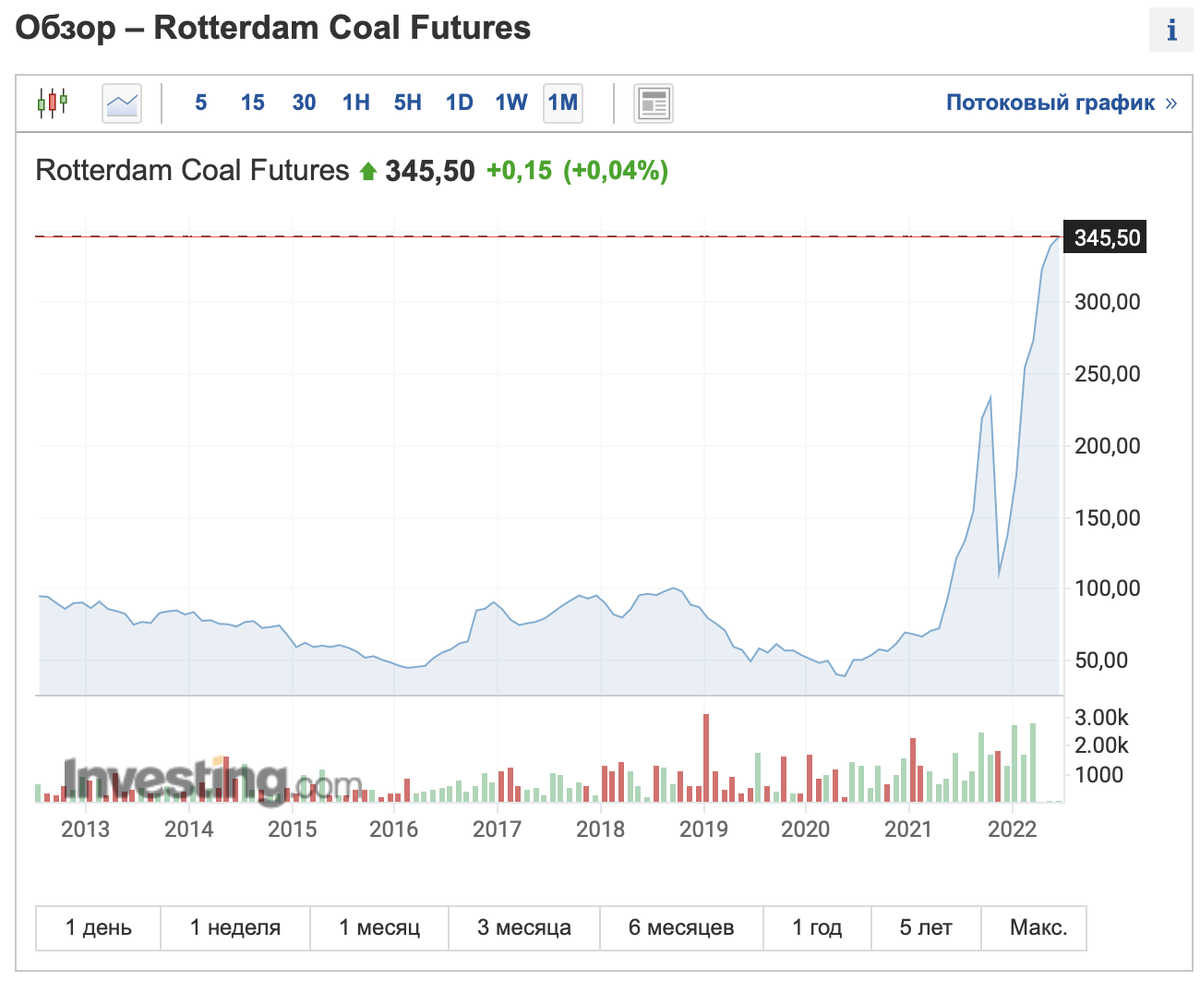
Task: Choose the 1W chart interval
Action: 511,102
